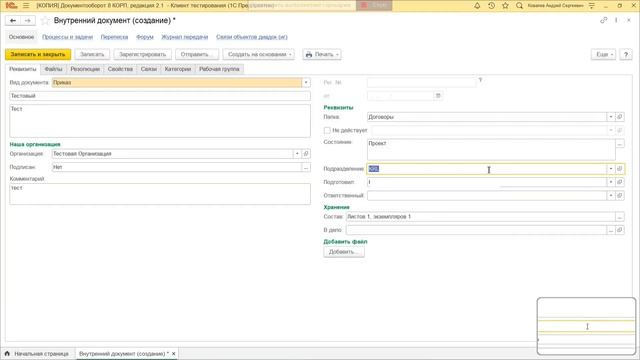Click Записать button
Screen dimensions: 640x360
(92, 54)
